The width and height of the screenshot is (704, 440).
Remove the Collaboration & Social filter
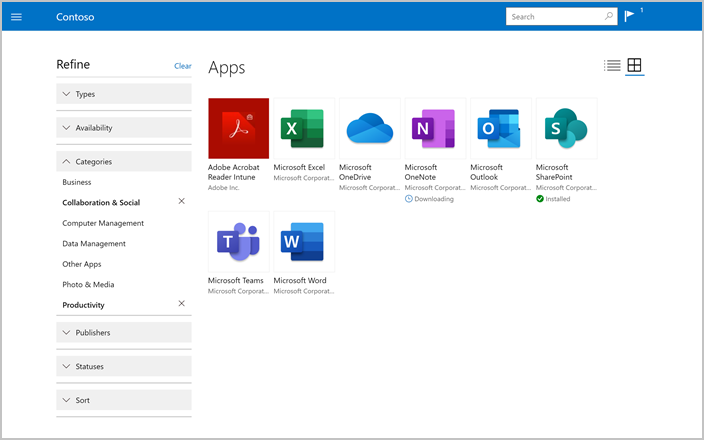(181, 202)
